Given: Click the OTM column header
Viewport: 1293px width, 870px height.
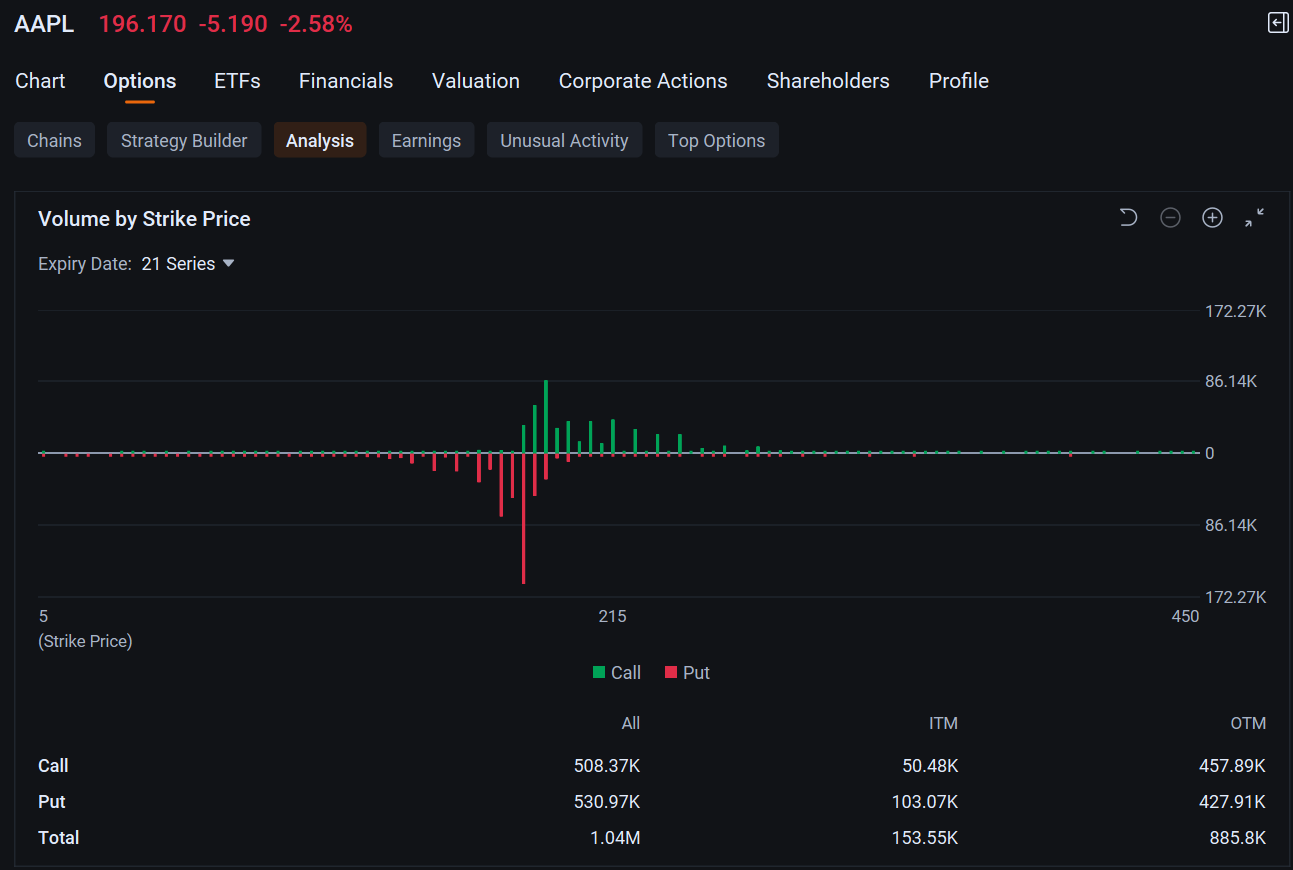Looking at the screenshot, I should 1249,723.
